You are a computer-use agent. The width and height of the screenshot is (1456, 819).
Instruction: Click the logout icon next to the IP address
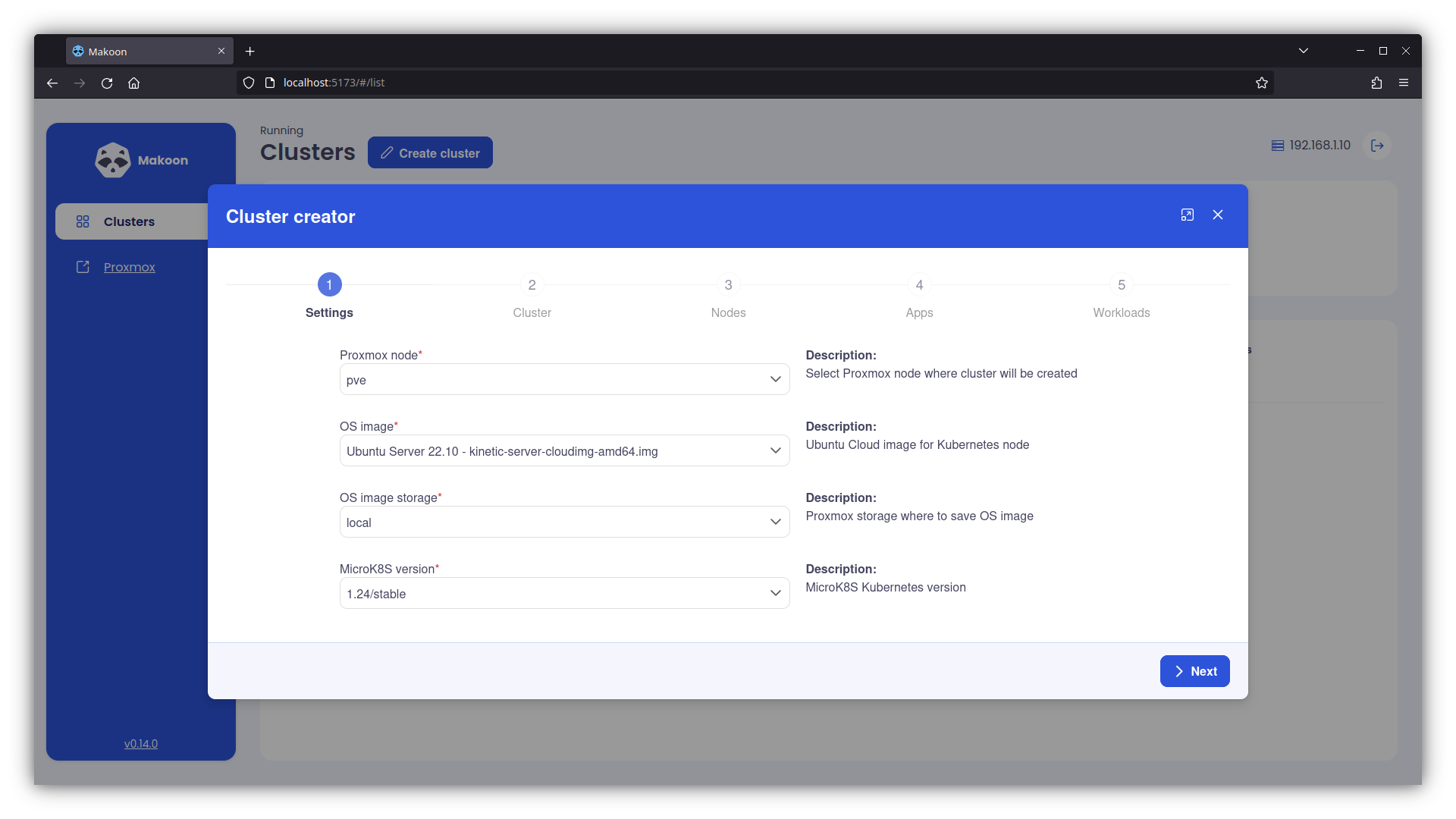point(1377,146)
